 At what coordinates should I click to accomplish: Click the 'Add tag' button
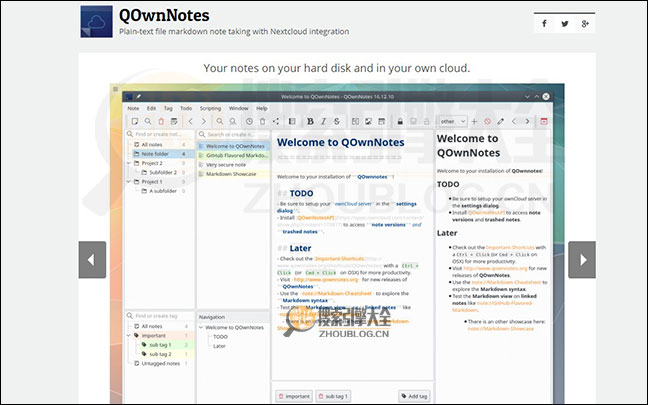point(414,396)
